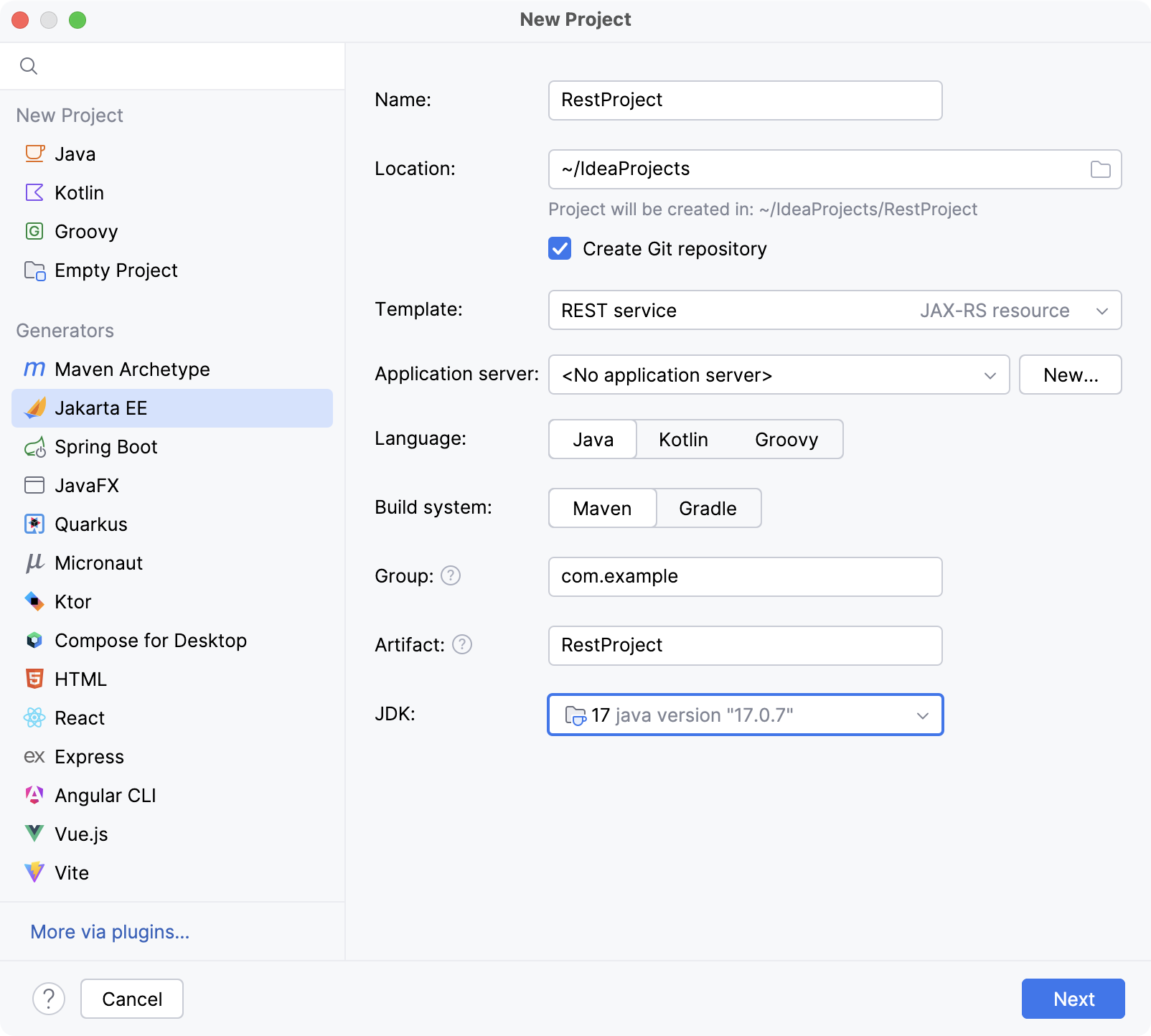
Task: Open the Spring Boot generator
Action: [105, 446]
